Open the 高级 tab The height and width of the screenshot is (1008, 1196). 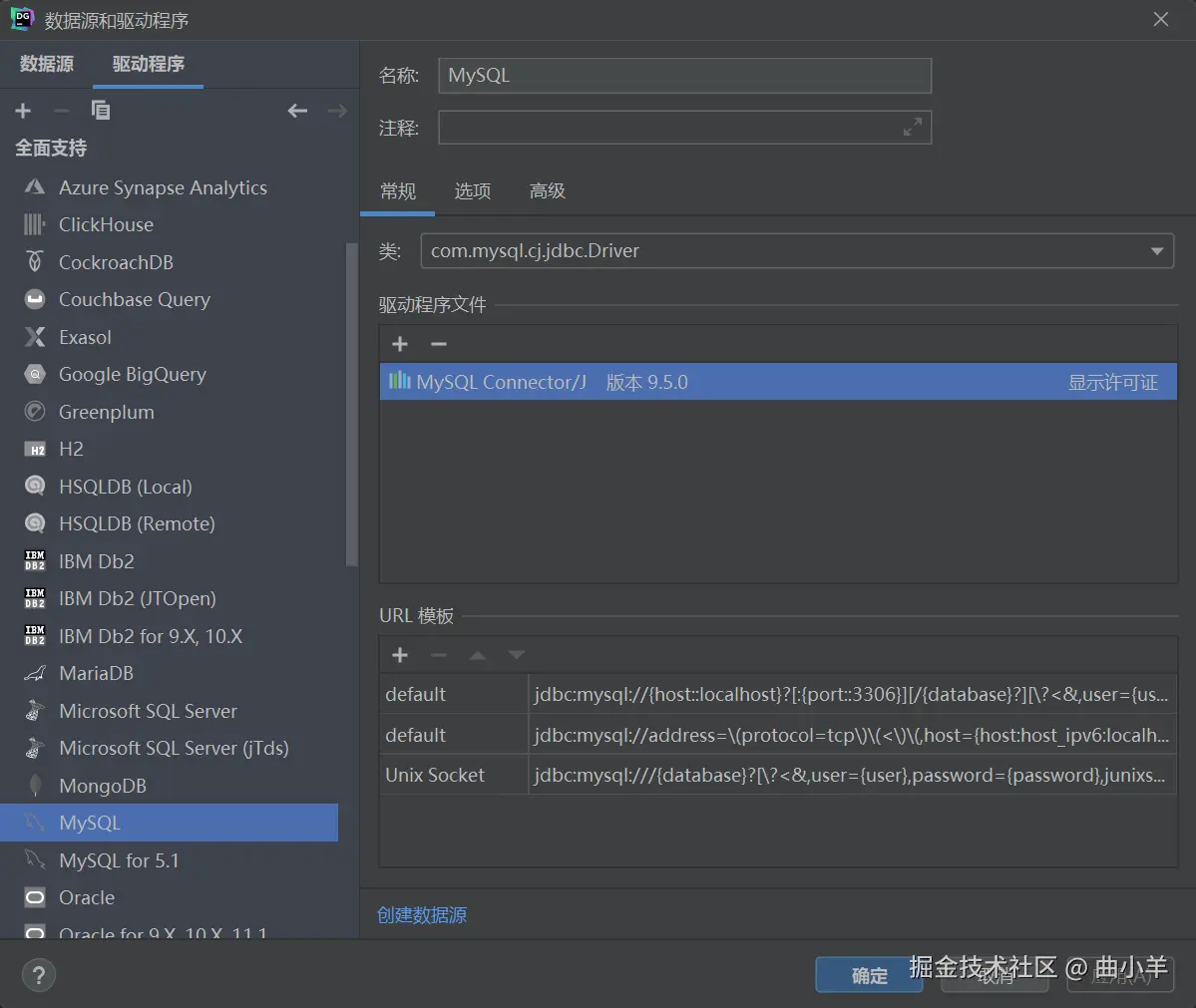(547, 190)
